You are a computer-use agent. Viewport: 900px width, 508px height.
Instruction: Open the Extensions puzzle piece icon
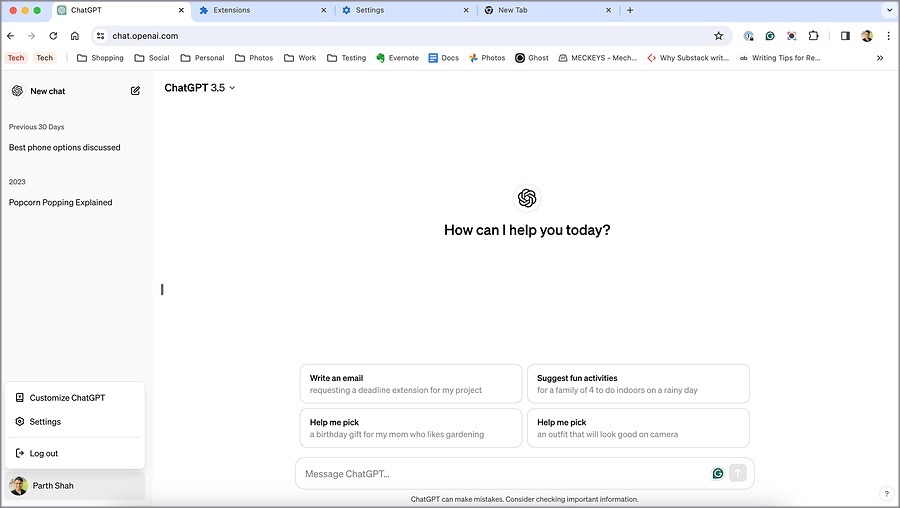point(813,36)
